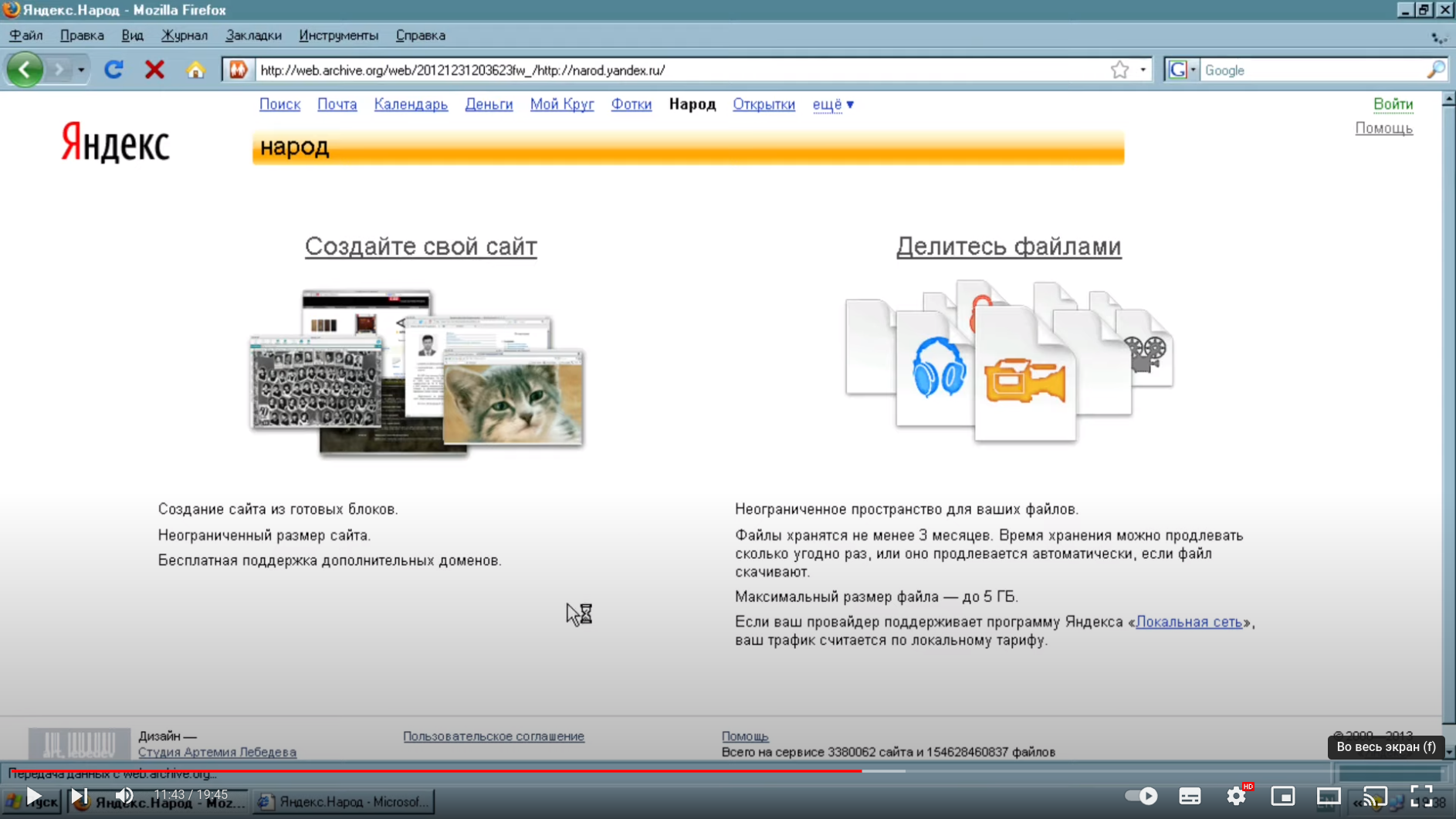Image resolution: width=1456 pixels, height=819 pixels.
Task: Click the Firefox back arrow button
Action: click(25, 69)
